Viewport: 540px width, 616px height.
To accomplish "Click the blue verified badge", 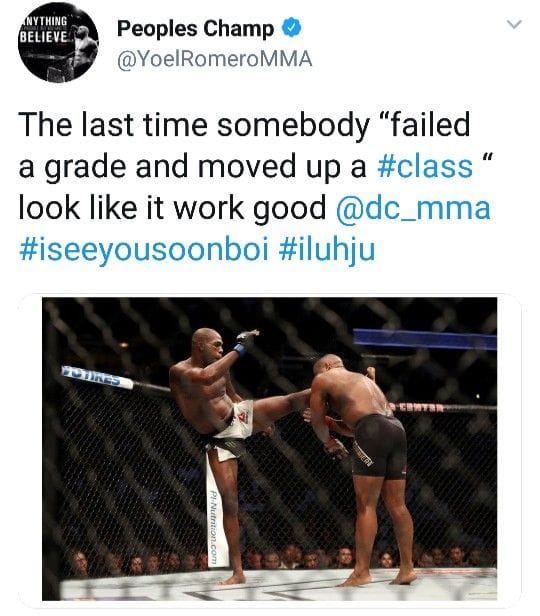I will click(291, 28).
